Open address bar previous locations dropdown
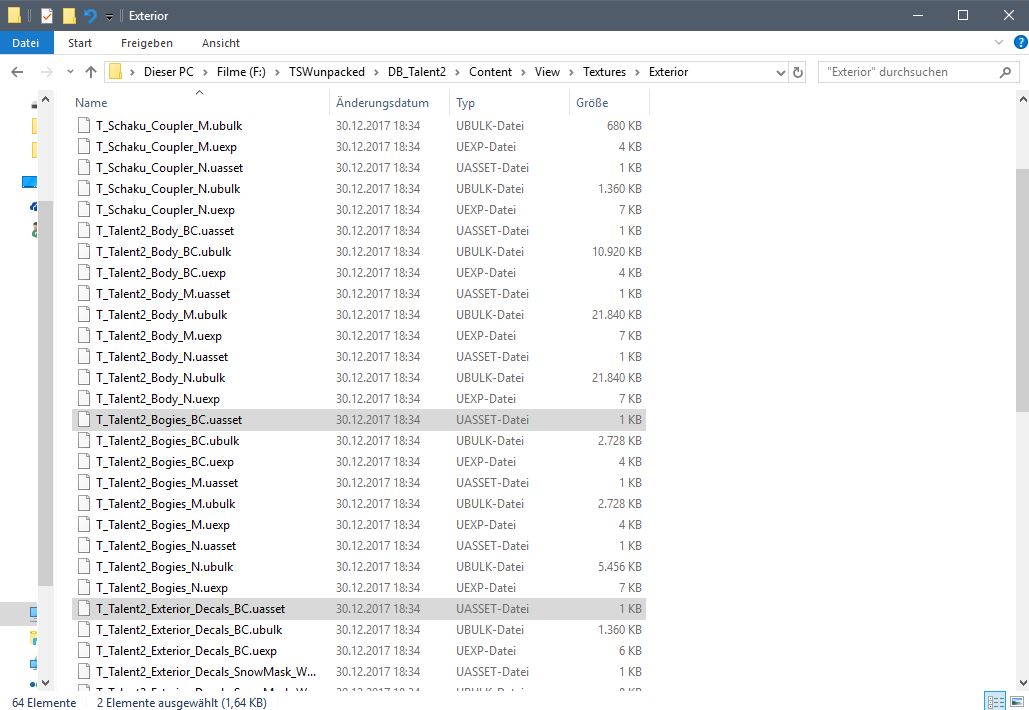 (780, 72)
